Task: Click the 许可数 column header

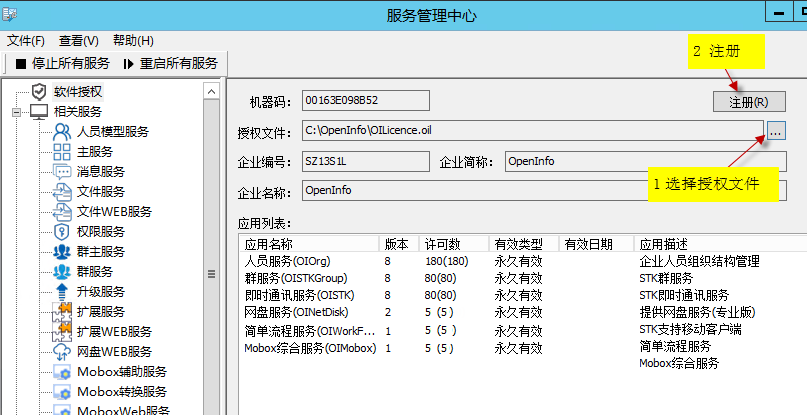Action: [442, 244]
